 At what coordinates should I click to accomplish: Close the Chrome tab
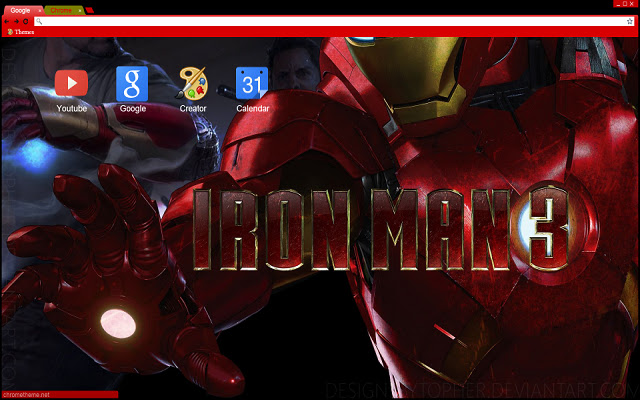(x=80, y=11)
